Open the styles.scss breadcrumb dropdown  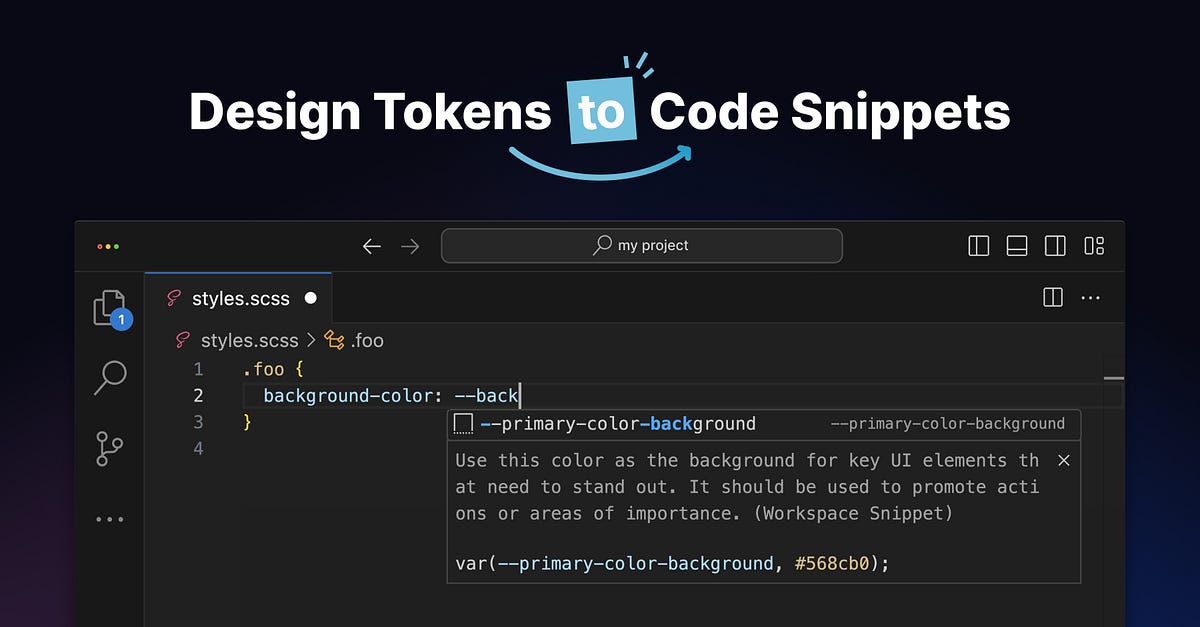(x=248, y=340)
